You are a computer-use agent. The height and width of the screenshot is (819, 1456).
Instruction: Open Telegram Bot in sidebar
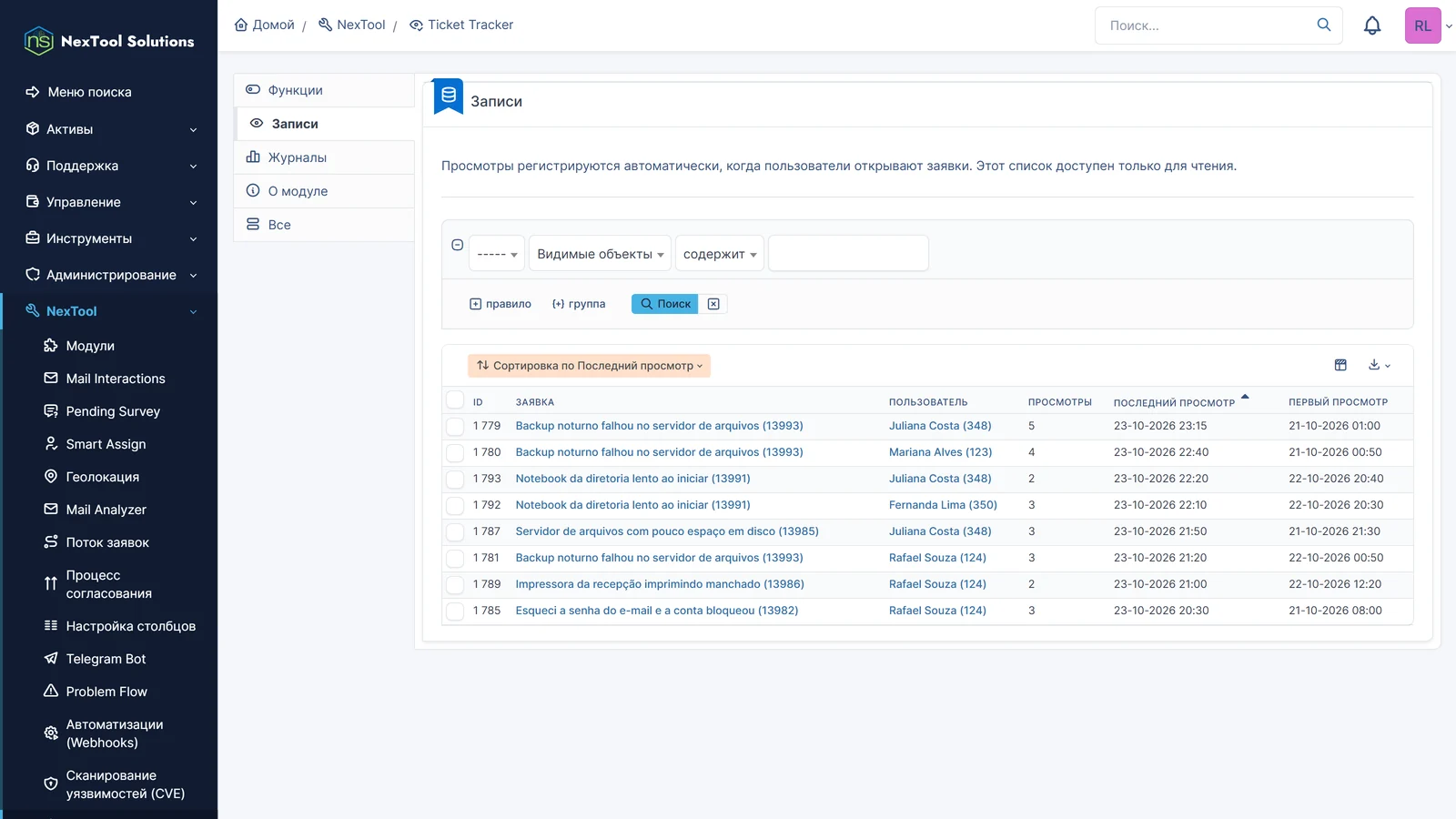pos(106,659)
